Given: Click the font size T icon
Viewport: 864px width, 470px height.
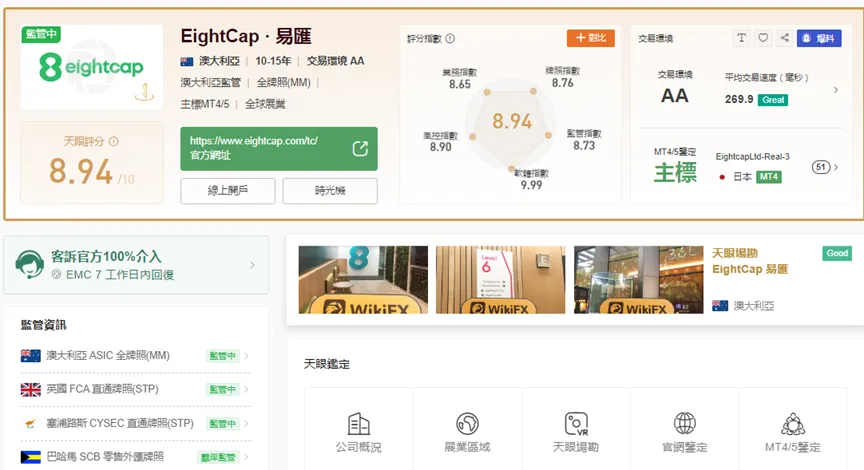Looking at the screenshot, I should pyautogui.click(x=741, y=38).
